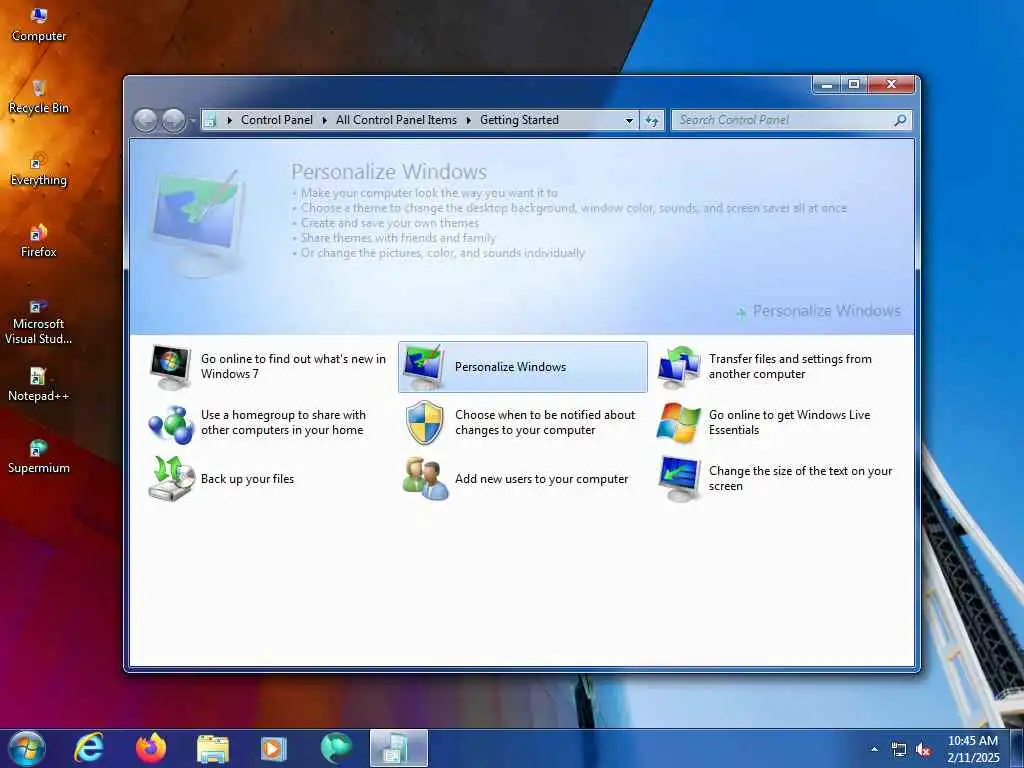Launch Internet Explorer from the taskbar
This screenshot has height=768, width=1024.
(x=88, y=748)
